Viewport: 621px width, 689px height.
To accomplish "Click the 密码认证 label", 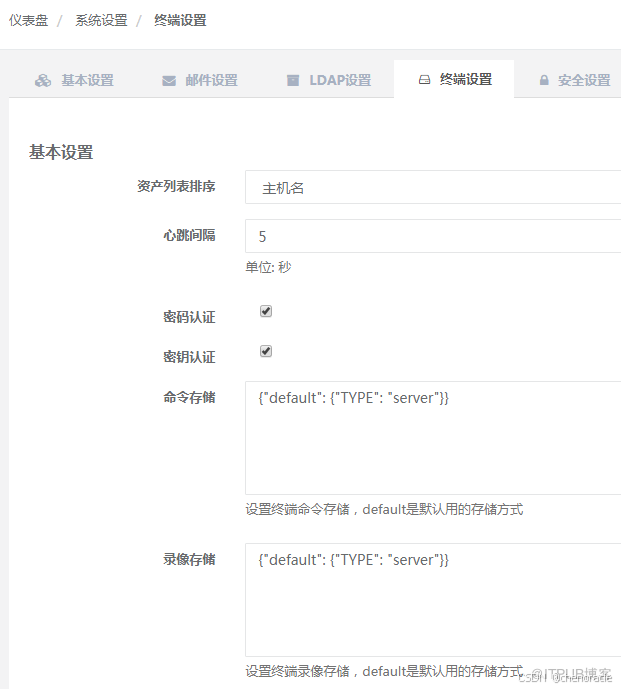I will point(189,317).
